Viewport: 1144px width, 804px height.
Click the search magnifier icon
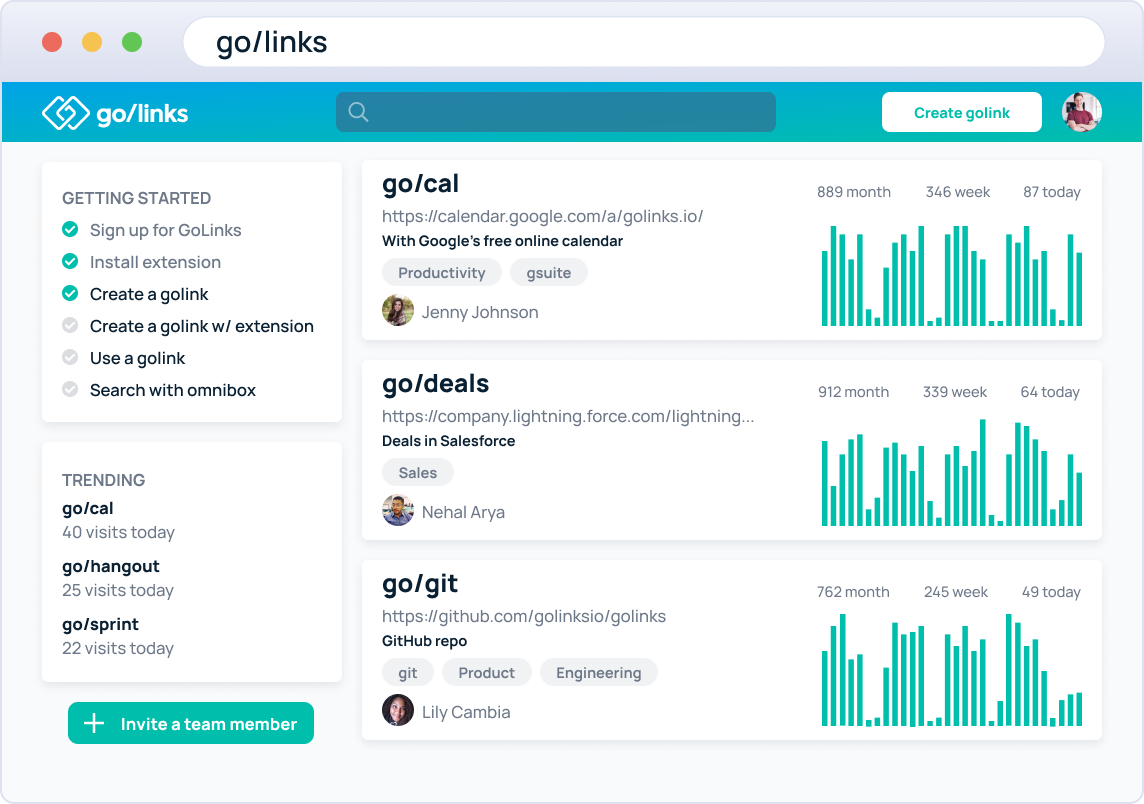[358, 112]
